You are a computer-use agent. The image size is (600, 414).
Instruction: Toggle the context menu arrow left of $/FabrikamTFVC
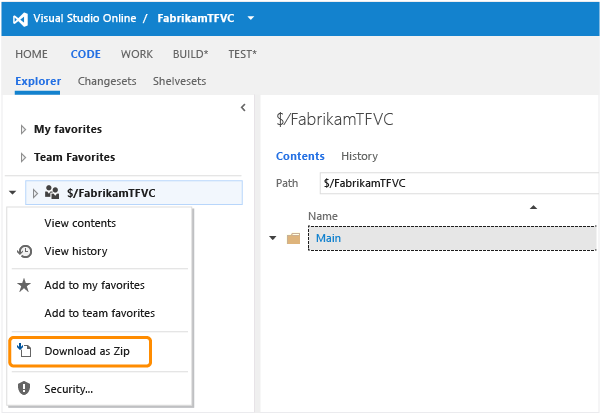(13, 192)
